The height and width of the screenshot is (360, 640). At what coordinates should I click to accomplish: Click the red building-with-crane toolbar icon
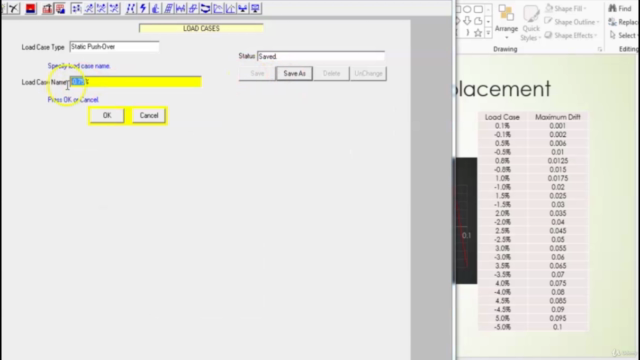[x=47, y=9]
